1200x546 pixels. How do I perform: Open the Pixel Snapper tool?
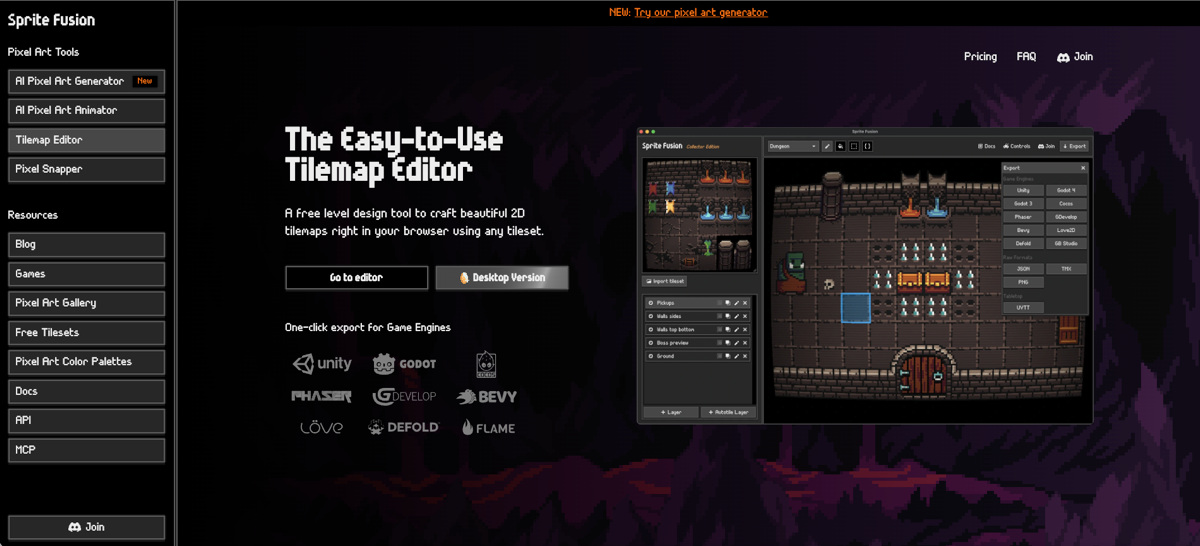coord(86,169)
